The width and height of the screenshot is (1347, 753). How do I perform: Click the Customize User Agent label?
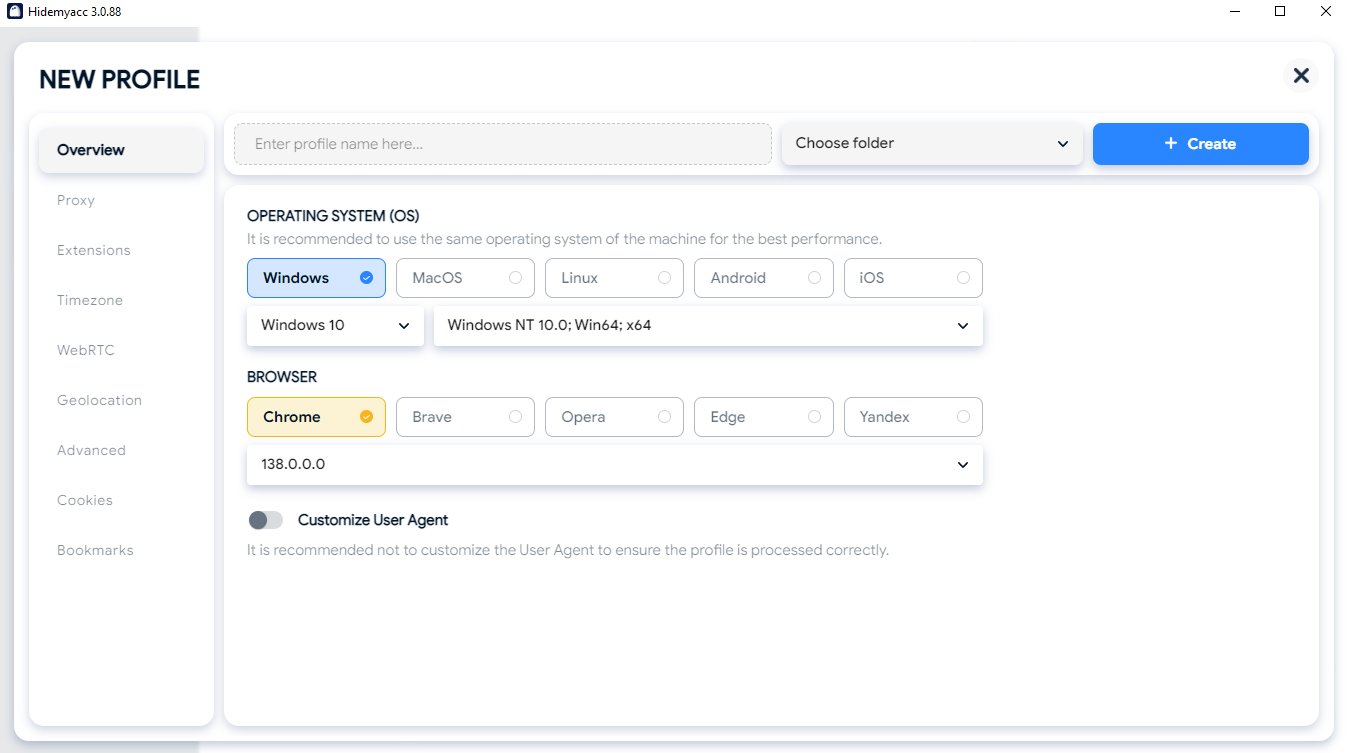373,520
